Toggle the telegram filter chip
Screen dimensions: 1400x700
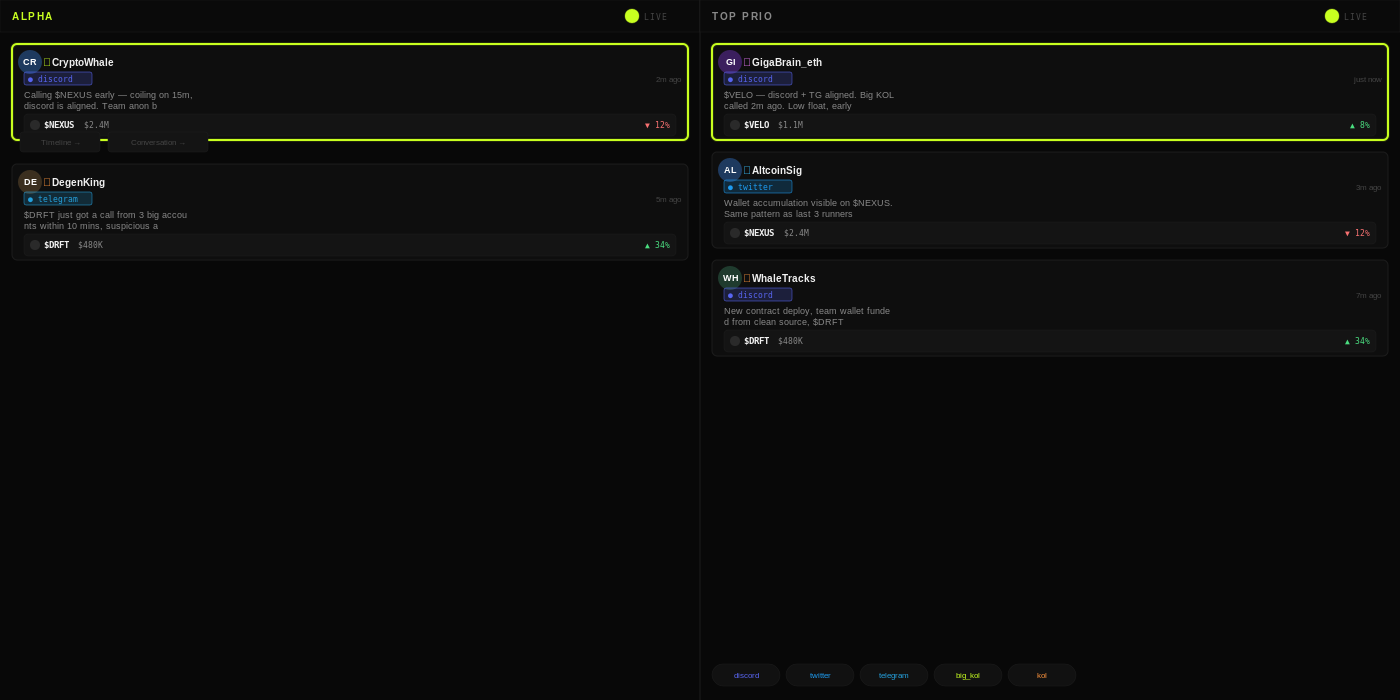(x=894, y=675)
